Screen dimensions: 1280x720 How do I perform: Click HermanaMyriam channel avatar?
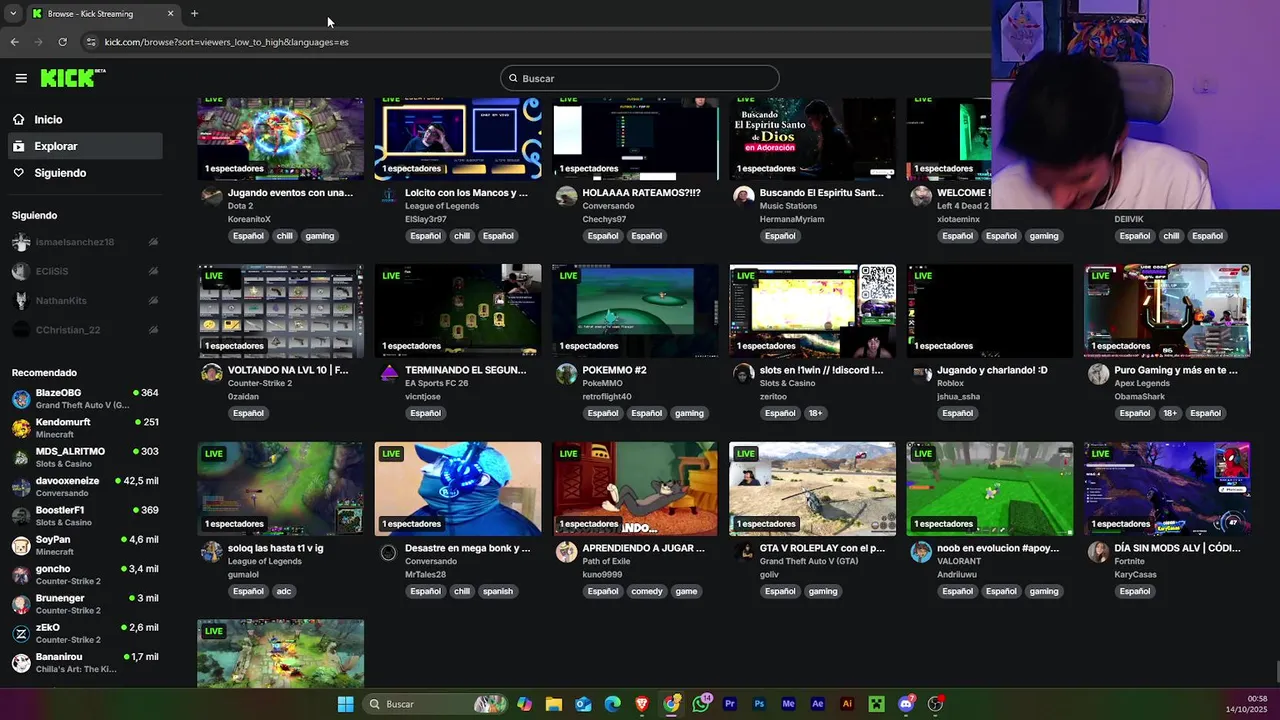[x=743, y=196]
